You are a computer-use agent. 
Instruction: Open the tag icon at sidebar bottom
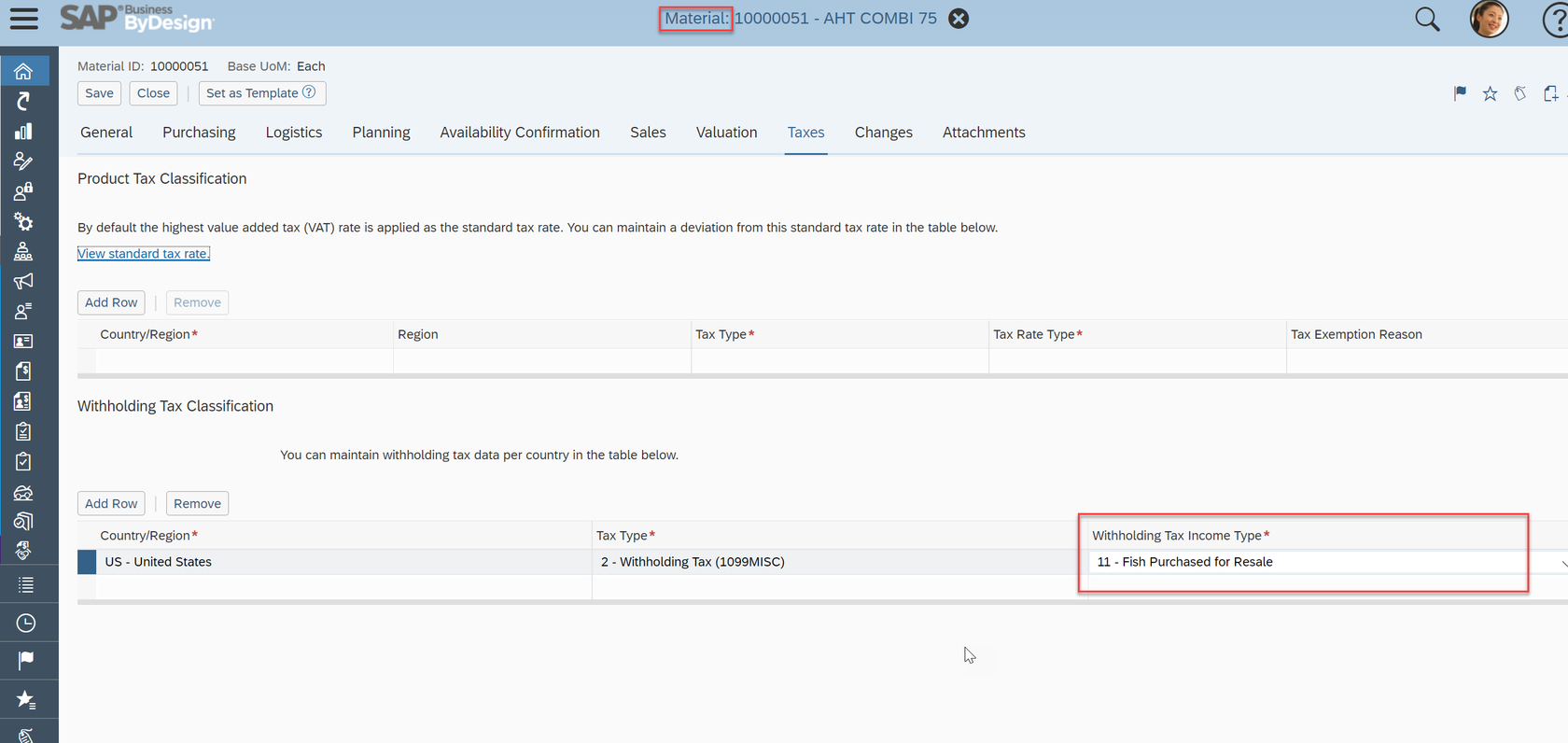click(25, 735)
